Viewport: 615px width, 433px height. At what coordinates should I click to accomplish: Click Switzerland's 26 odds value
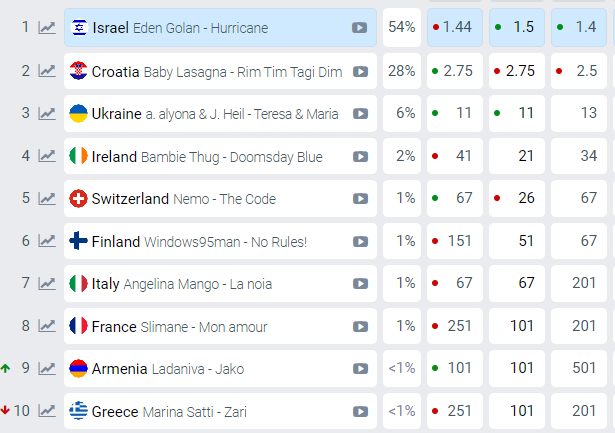coord(517,199)
